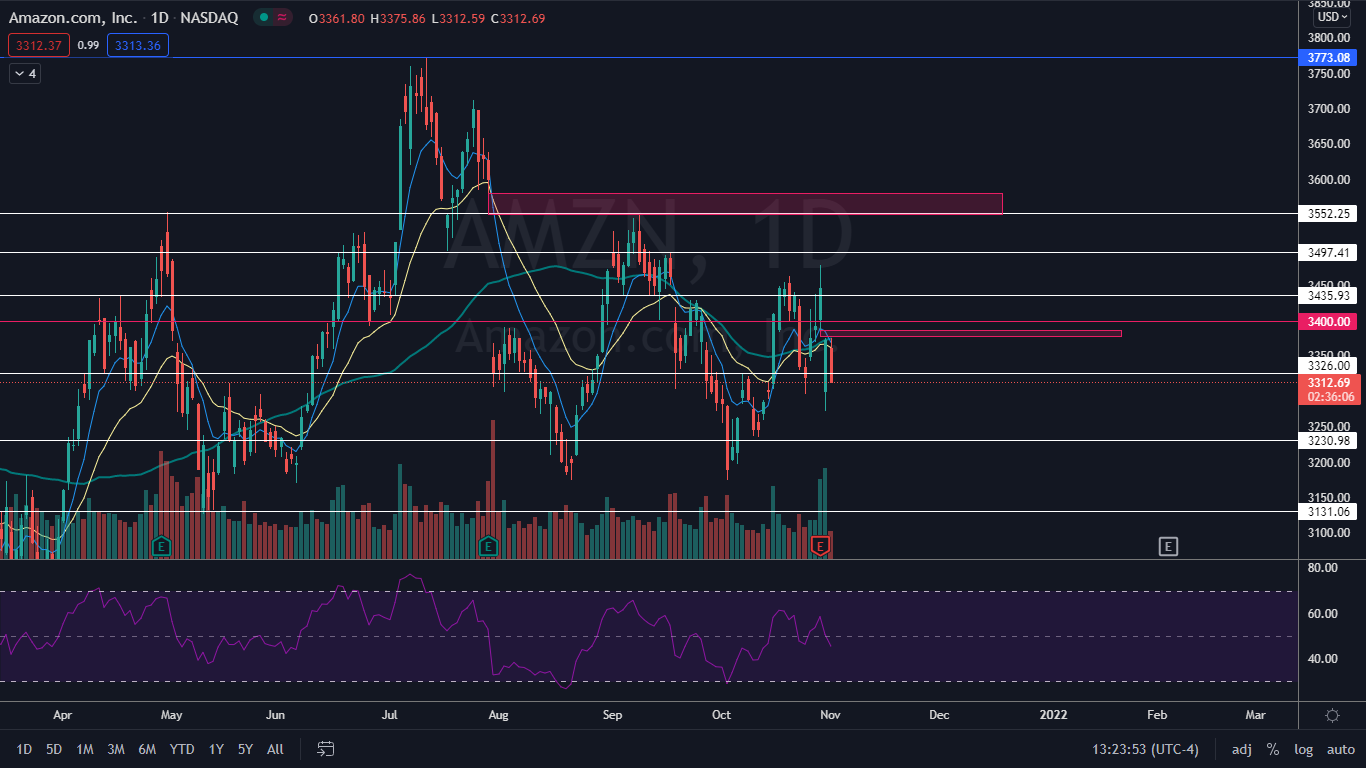Screen dimensions: 1366x768
Task: Click the Jul label on the time axis
Action: point(390,715)
